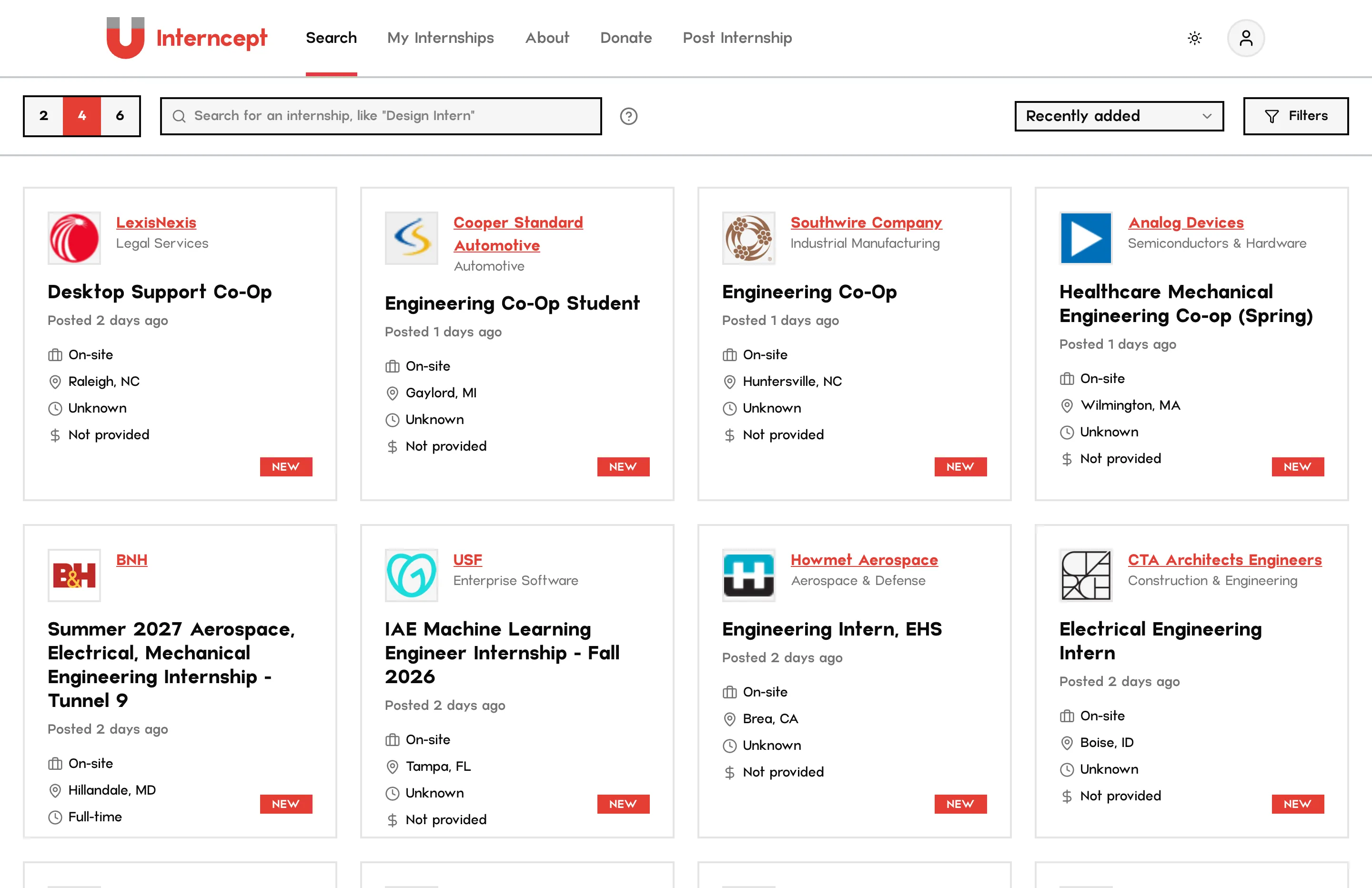Click the dollar icon on Southwire card
Image resolution: width=1372 pixels, height=888 pixels.
click(x=729, y=435)
